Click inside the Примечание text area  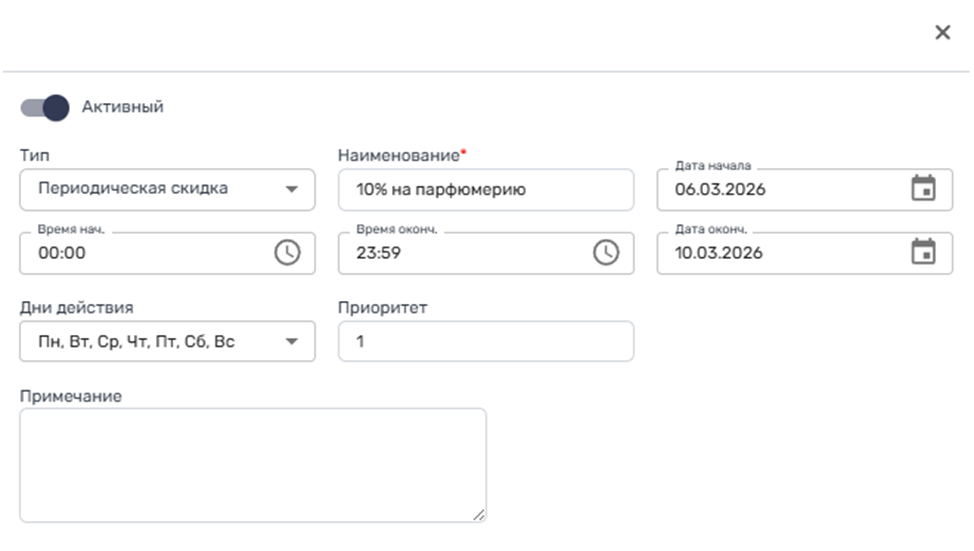click(252, 464)
